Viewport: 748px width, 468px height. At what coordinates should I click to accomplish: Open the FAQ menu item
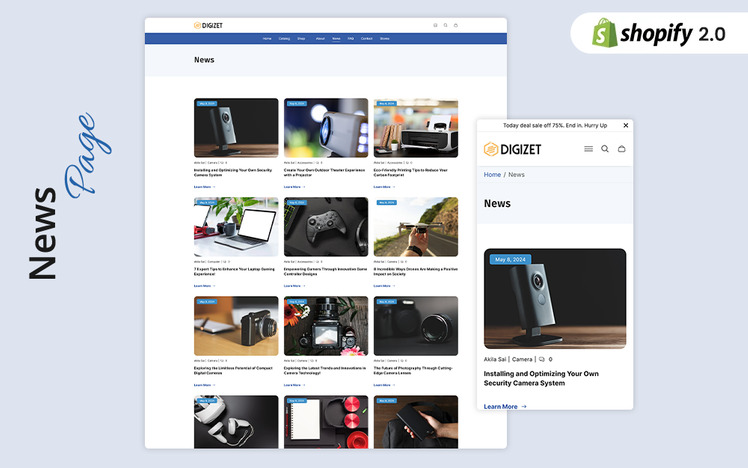click(x=351, y=39)
